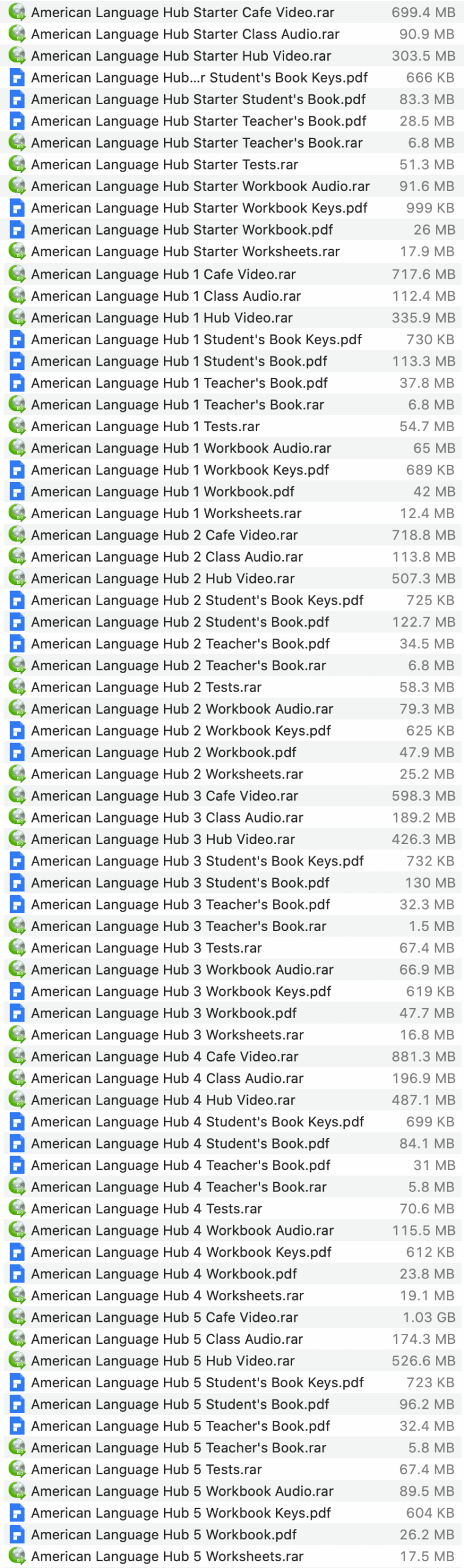Click the Hub 4 Student's Book.pdf icon
The height and width of the screenshot is (1568, 464).
click(x=17, y=1144)
